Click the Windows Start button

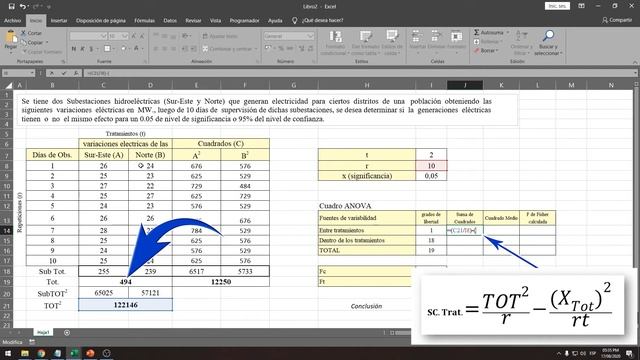(8, 353)
